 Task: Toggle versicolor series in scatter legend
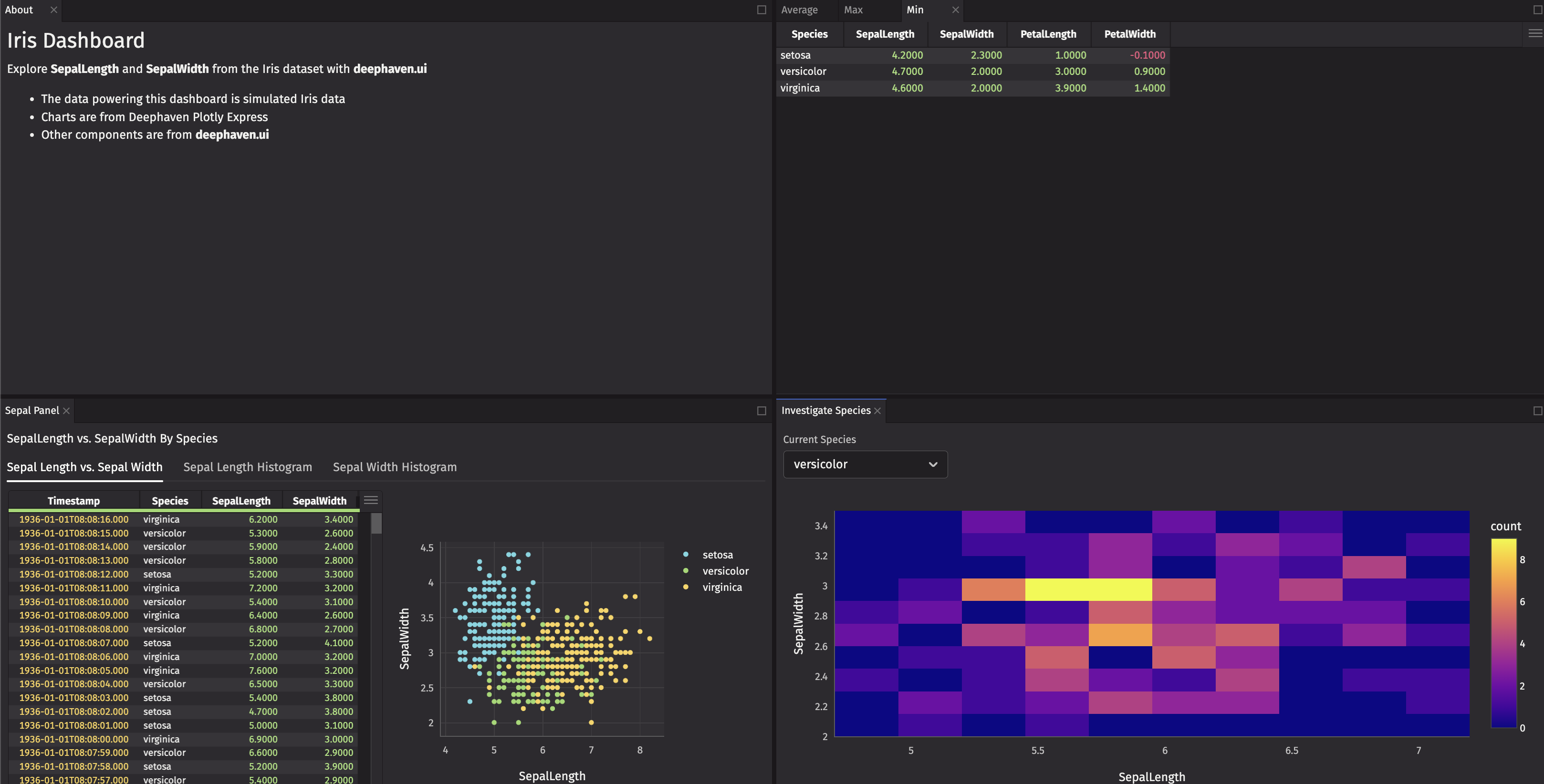click(x=725, y=571)
